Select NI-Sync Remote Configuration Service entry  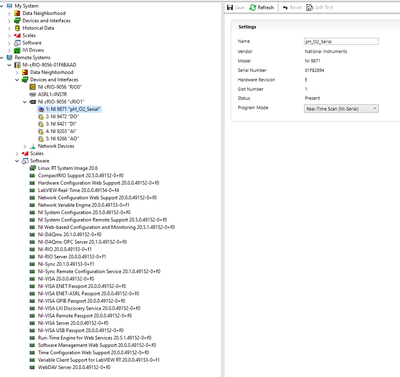tap(99, 271)
